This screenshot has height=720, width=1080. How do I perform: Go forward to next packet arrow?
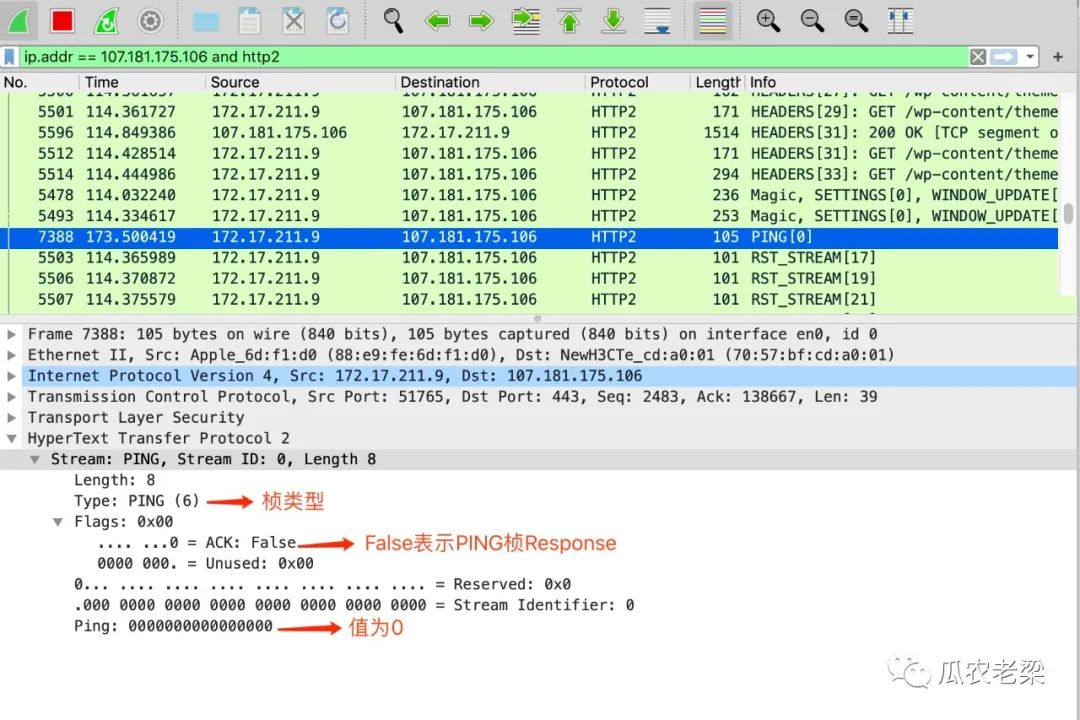481,21
